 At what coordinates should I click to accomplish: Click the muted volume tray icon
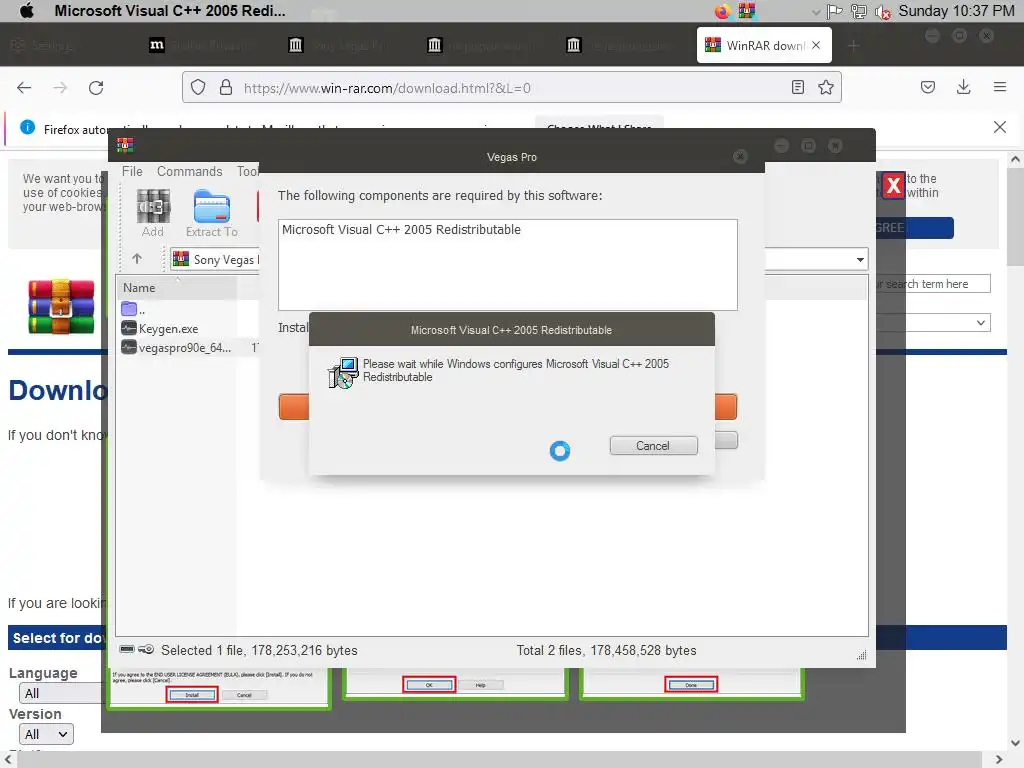click(x=883, y=12)
